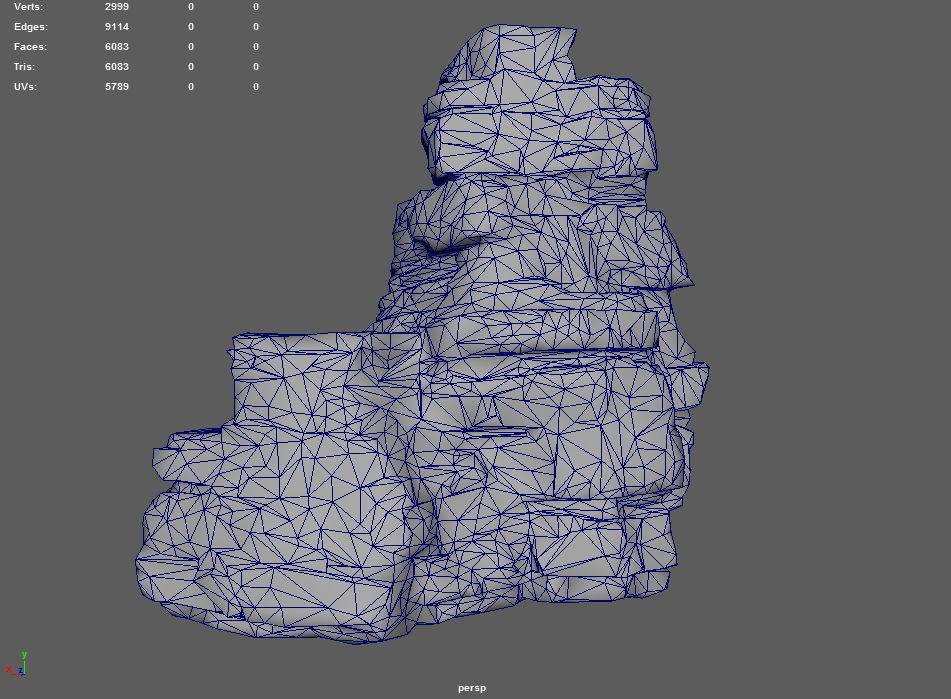Select the Tris row value 6083

point(116,67)
